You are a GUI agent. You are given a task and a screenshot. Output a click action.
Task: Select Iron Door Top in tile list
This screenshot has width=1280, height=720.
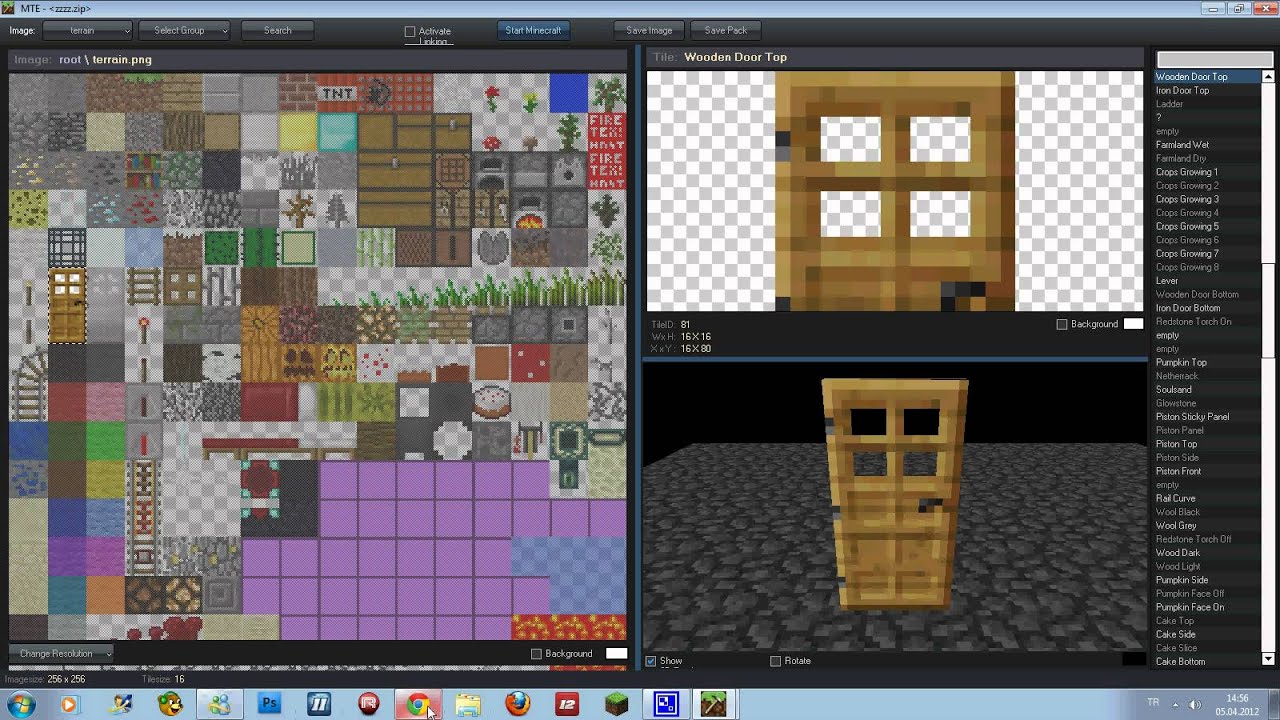[x=1208, y=91]
